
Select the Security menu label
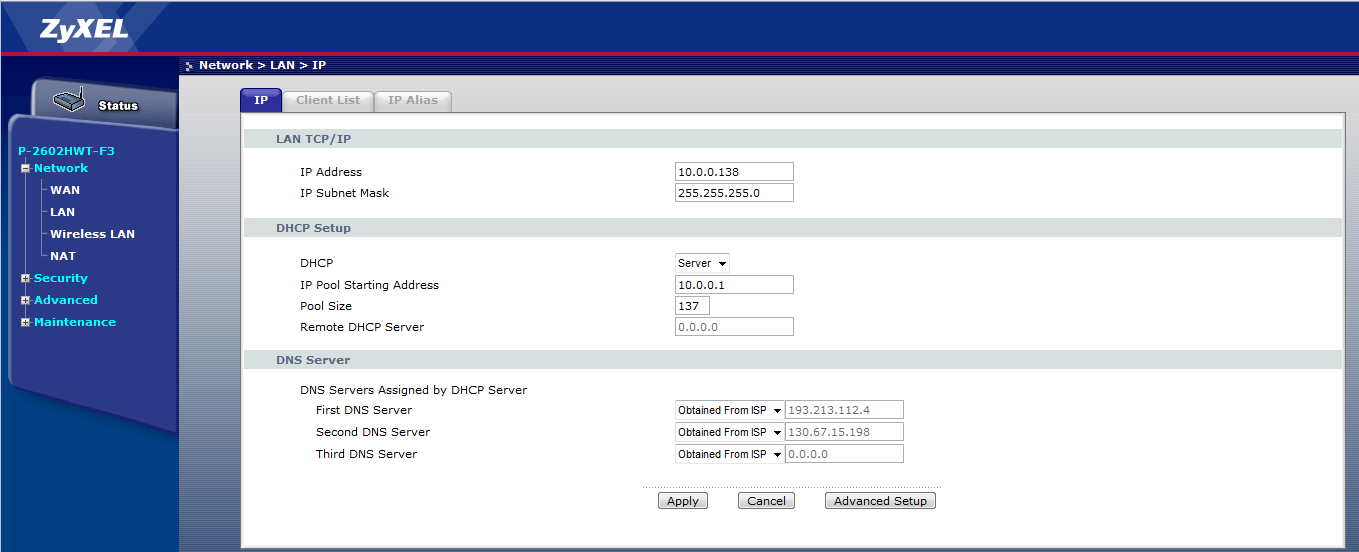tap(61, 278)
